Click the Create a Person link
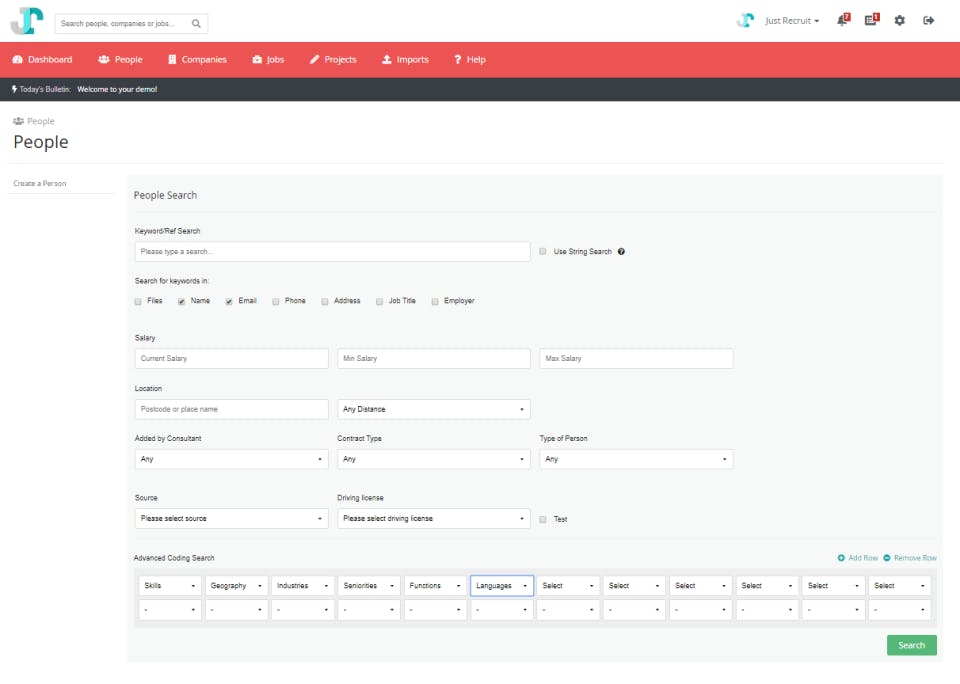This screenshot has width=960, height=684. pyautogui.click(x=40, y=184)
